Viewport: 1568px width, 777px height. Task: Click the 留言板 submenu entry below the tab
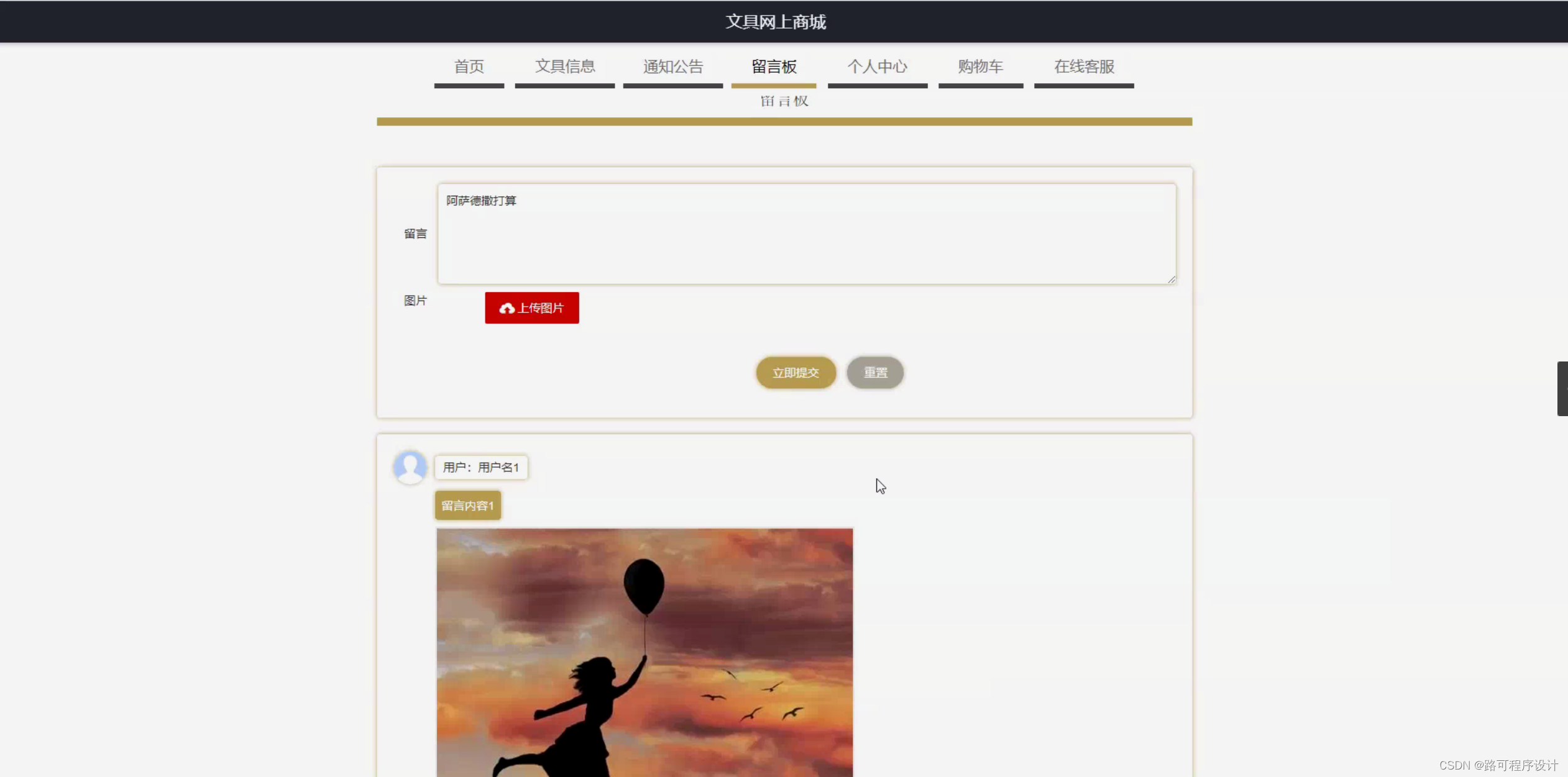point(784,101)
